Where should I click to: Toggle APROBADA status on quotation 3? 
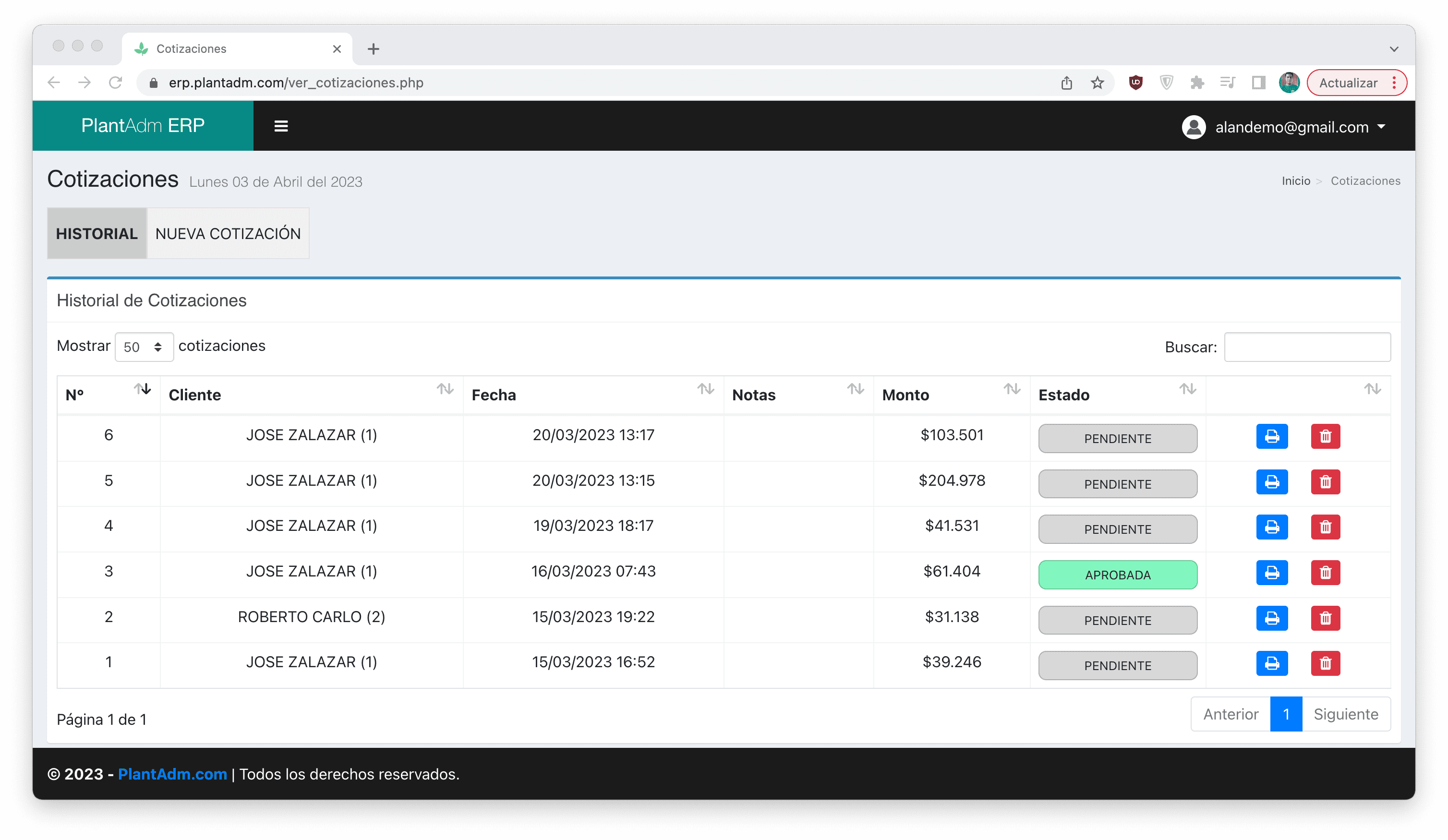tap(1117, 575)
